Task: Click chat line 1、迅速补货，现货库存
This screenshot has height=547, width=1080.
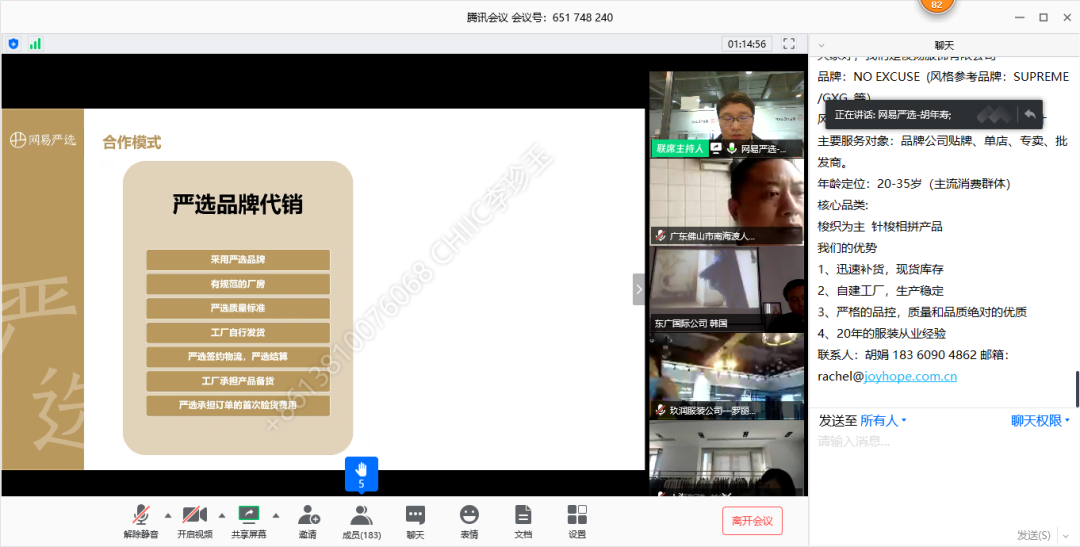Action: pos(880,269)
